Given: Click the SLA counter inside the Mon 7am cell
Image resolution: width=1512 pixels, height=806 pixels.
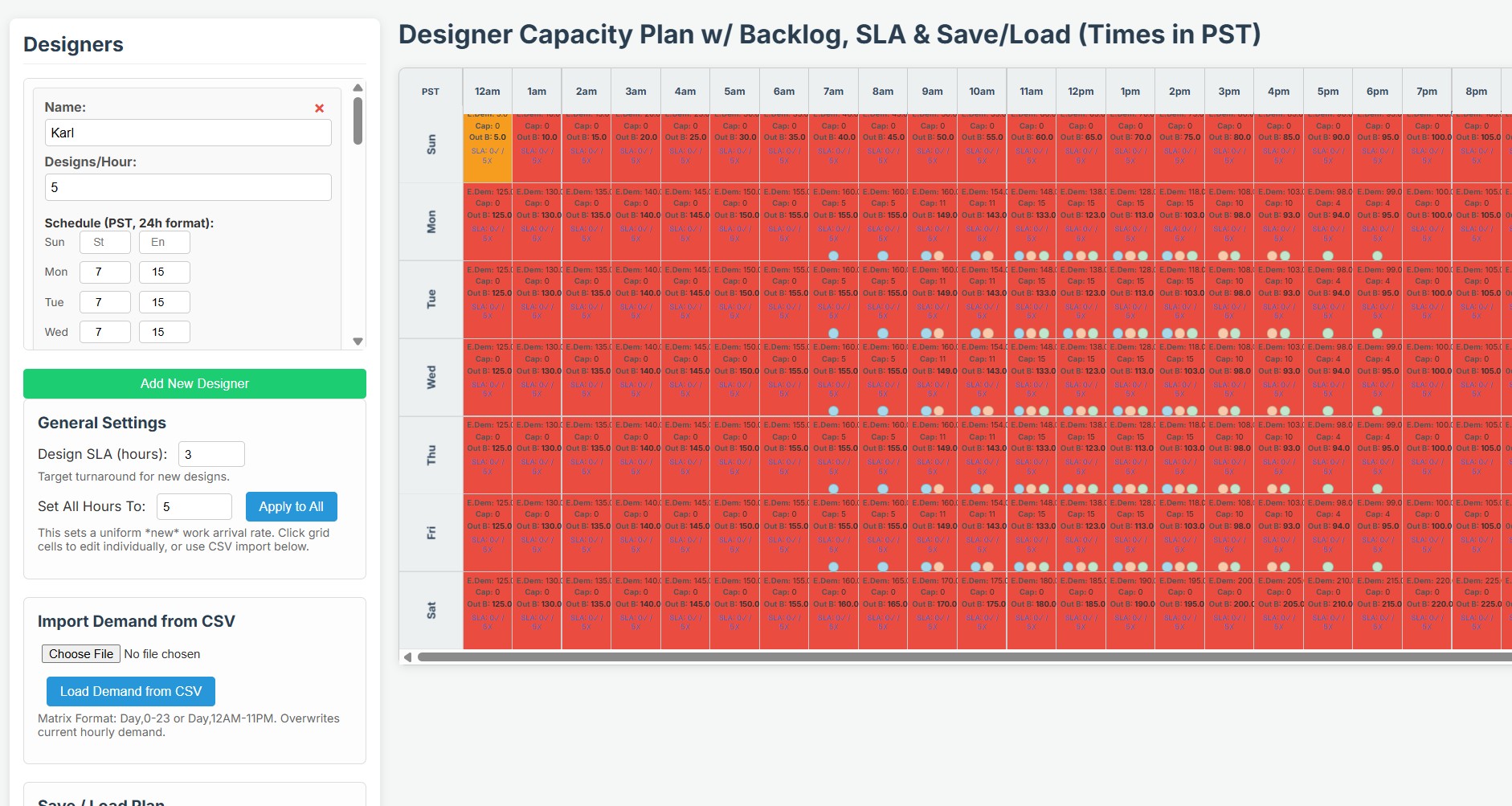Looking at the screenshot, I should click(835, 234).
